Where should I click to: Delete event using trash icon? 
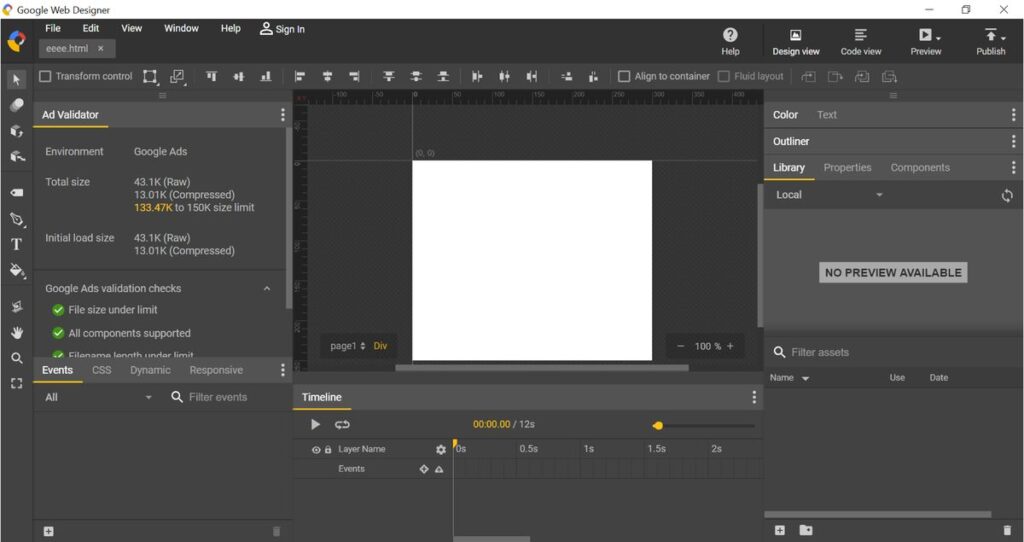(276, 531)
